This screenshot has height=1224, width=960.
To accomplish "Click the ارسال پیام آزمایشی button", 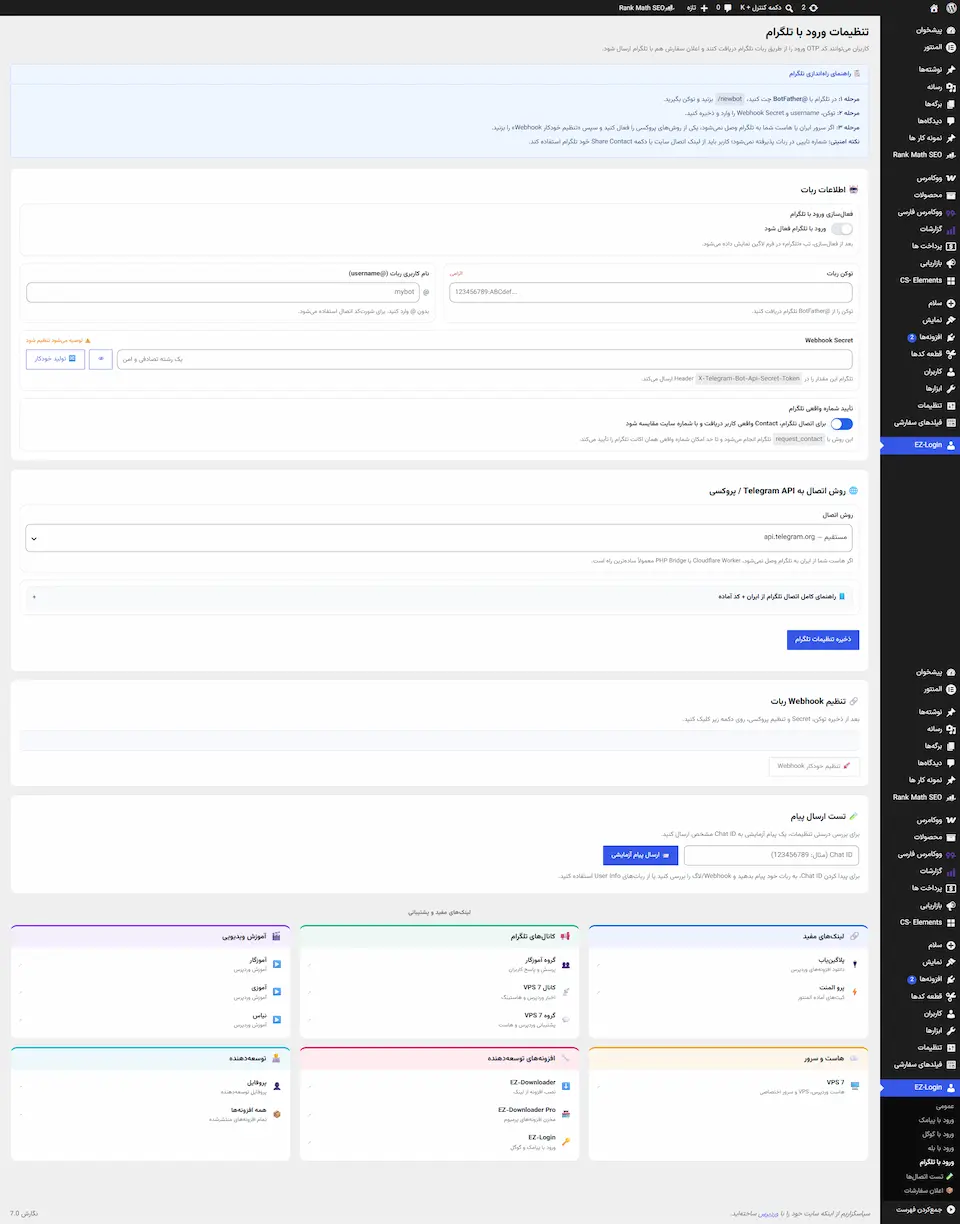I will tap(641, 855).
